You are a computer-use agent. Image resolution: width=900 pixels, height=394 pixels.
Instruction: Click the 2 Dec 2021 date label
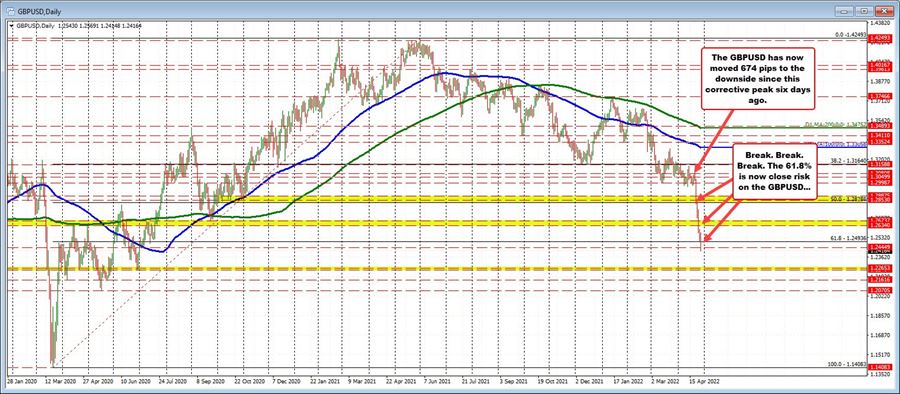[588, 381]
